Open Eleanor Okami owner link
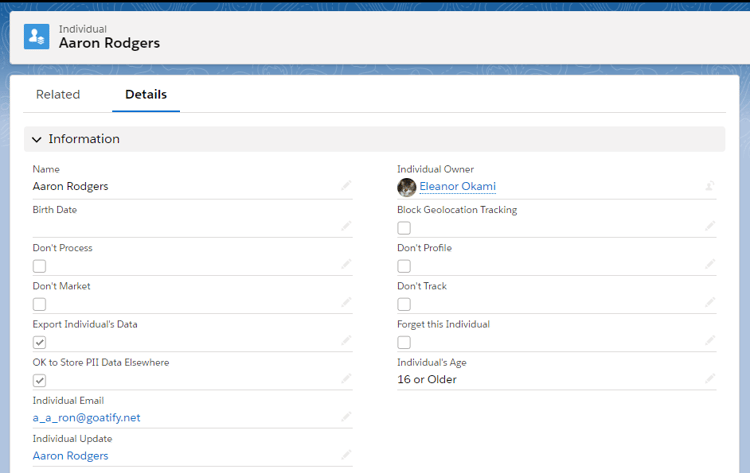This screenshot has width=750, height=473. [x=457, y=186]
